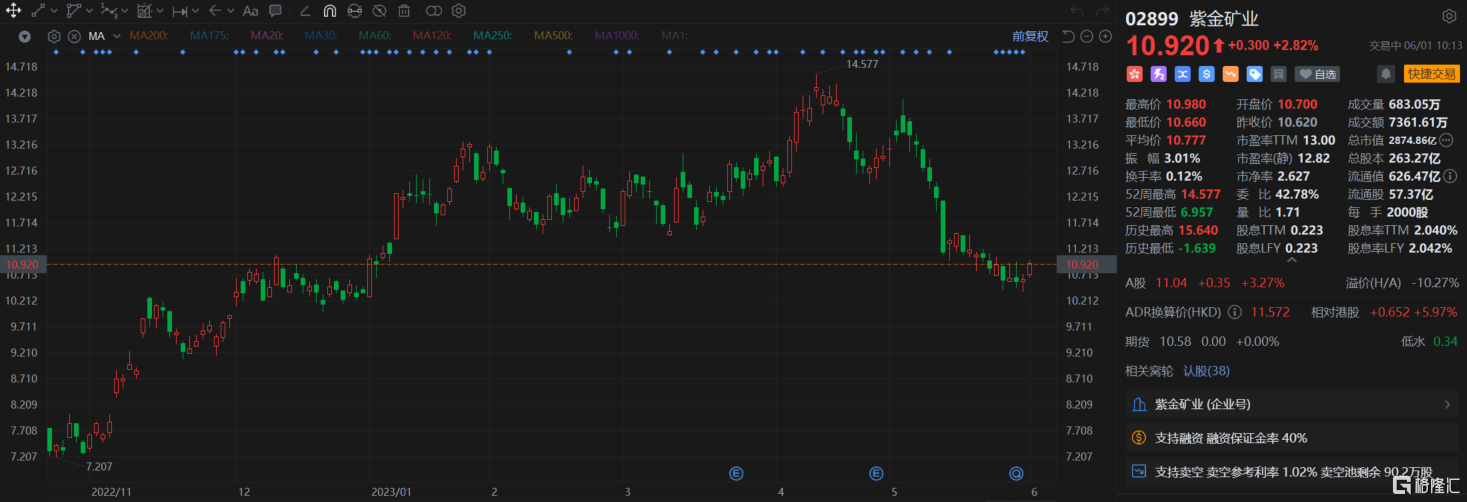Click the April earnings E marker
This screenshot has height=502, width=1467.
[x=737, y=472]
